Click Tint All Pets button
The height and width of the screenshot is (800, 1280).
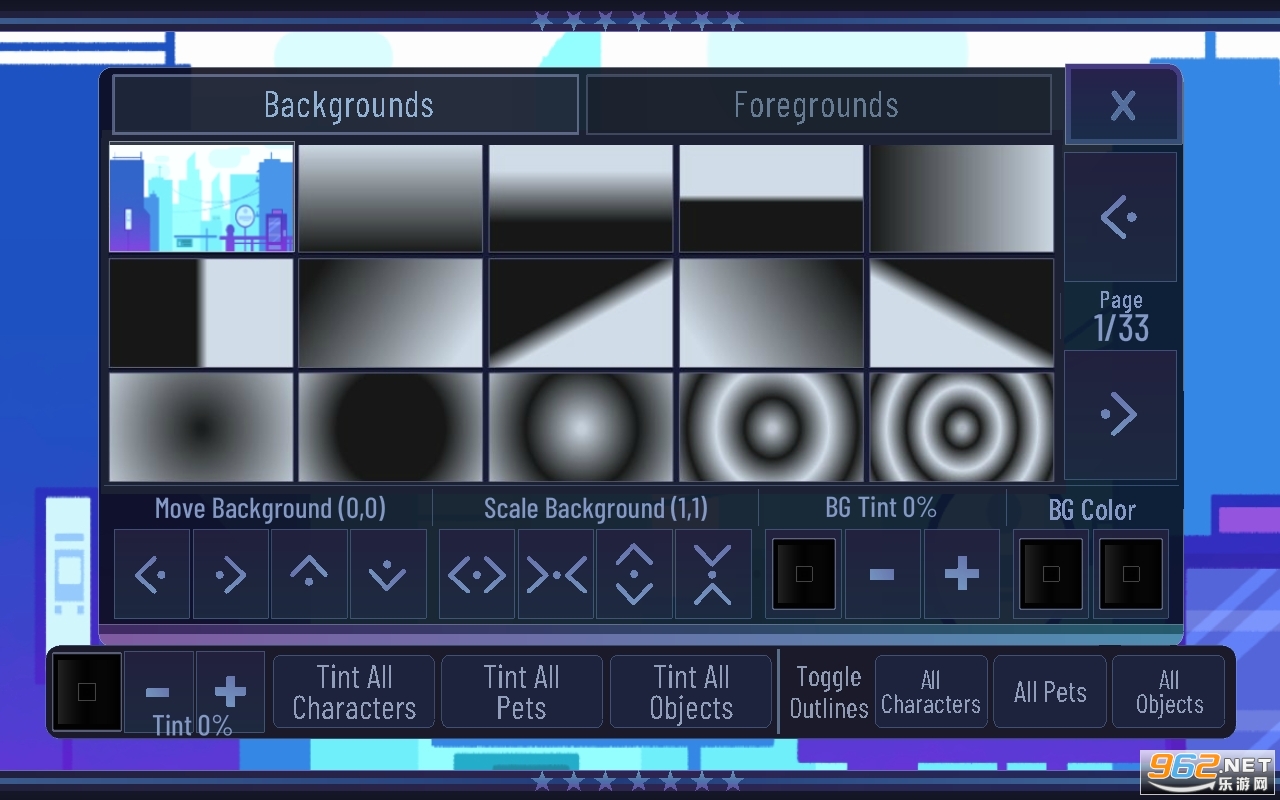(x=522, y=692)
